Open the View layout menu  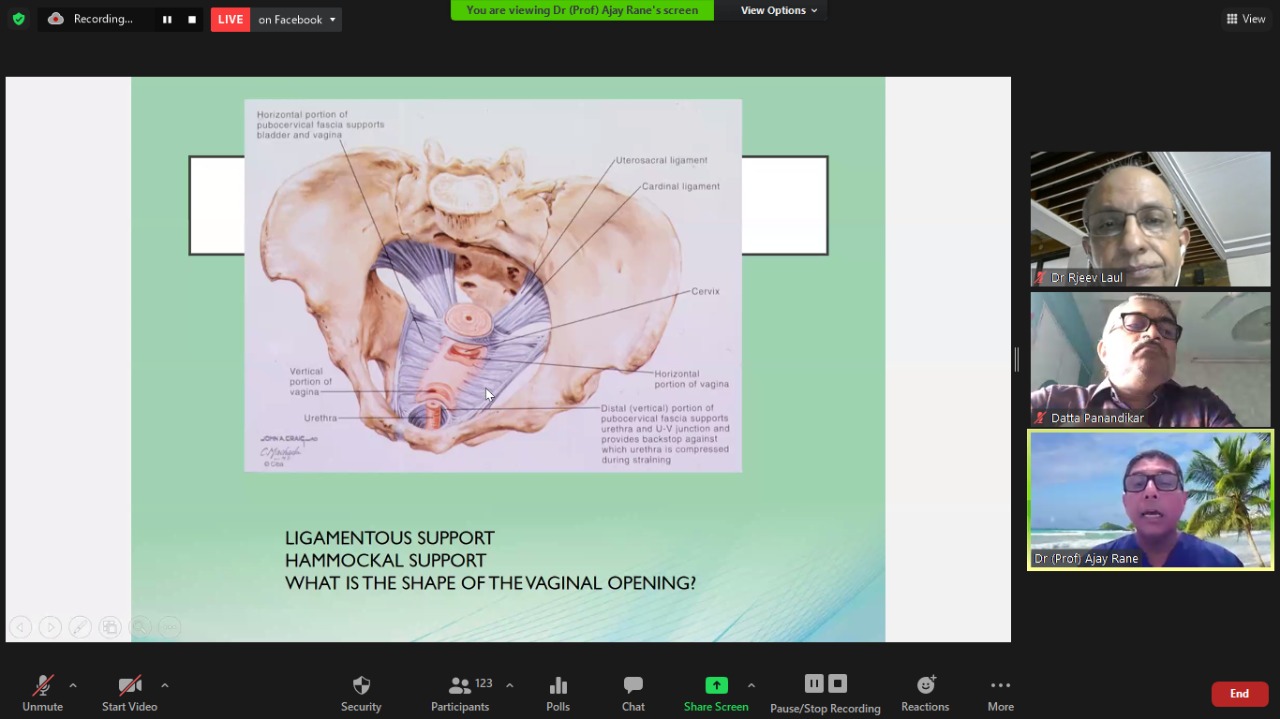point(1246,19)
